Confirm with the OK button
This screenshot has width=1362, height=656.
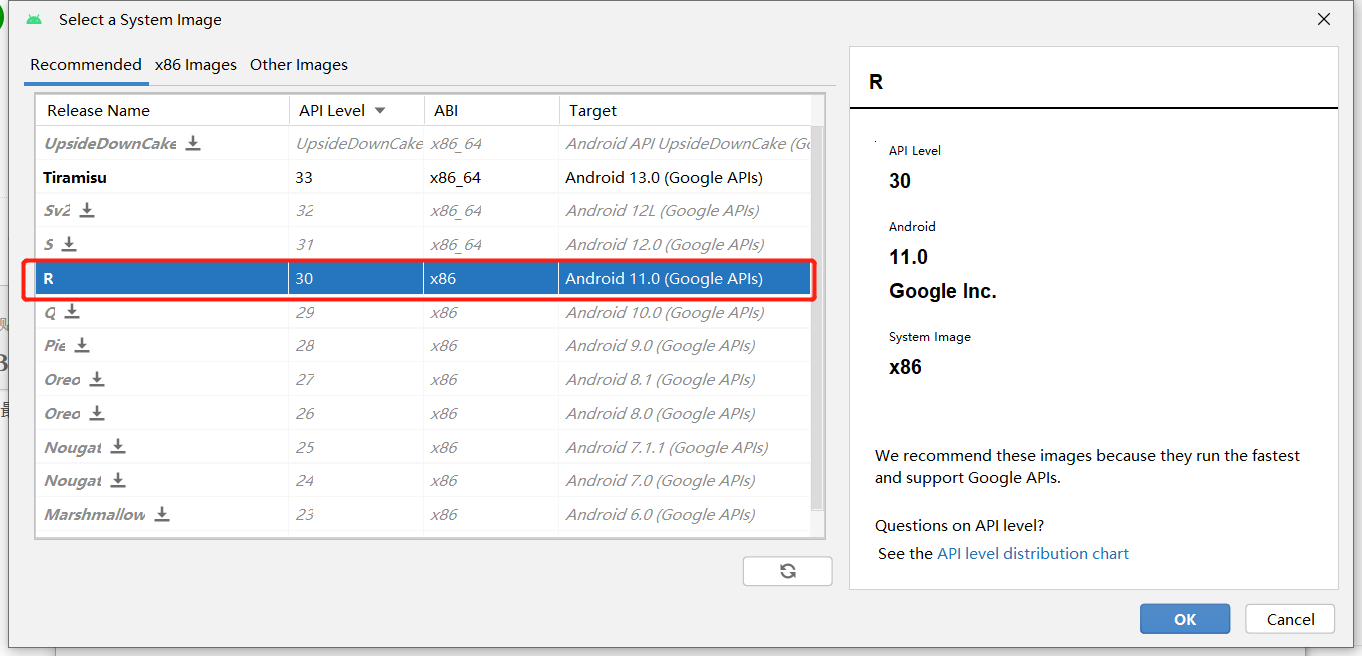tap(1185, 619)
